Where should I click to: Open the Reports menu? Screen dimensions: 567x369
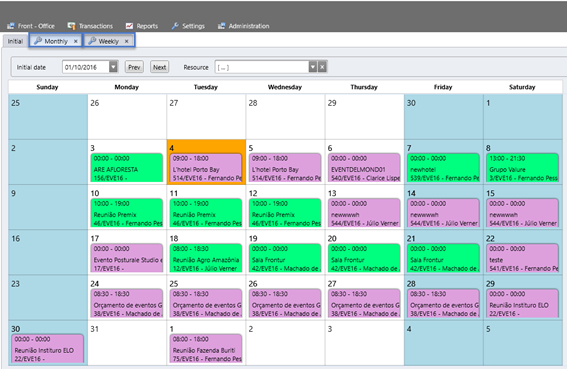(141, 26)
